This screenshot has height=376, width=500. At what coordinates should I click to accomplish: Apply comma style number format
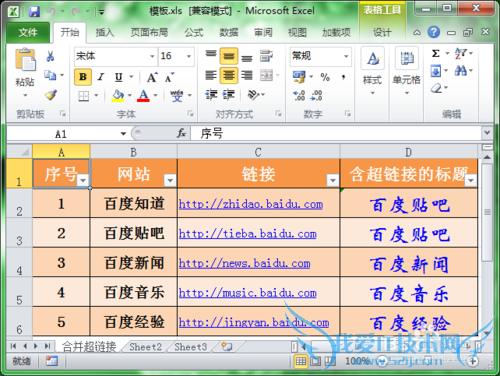[343, 77]
